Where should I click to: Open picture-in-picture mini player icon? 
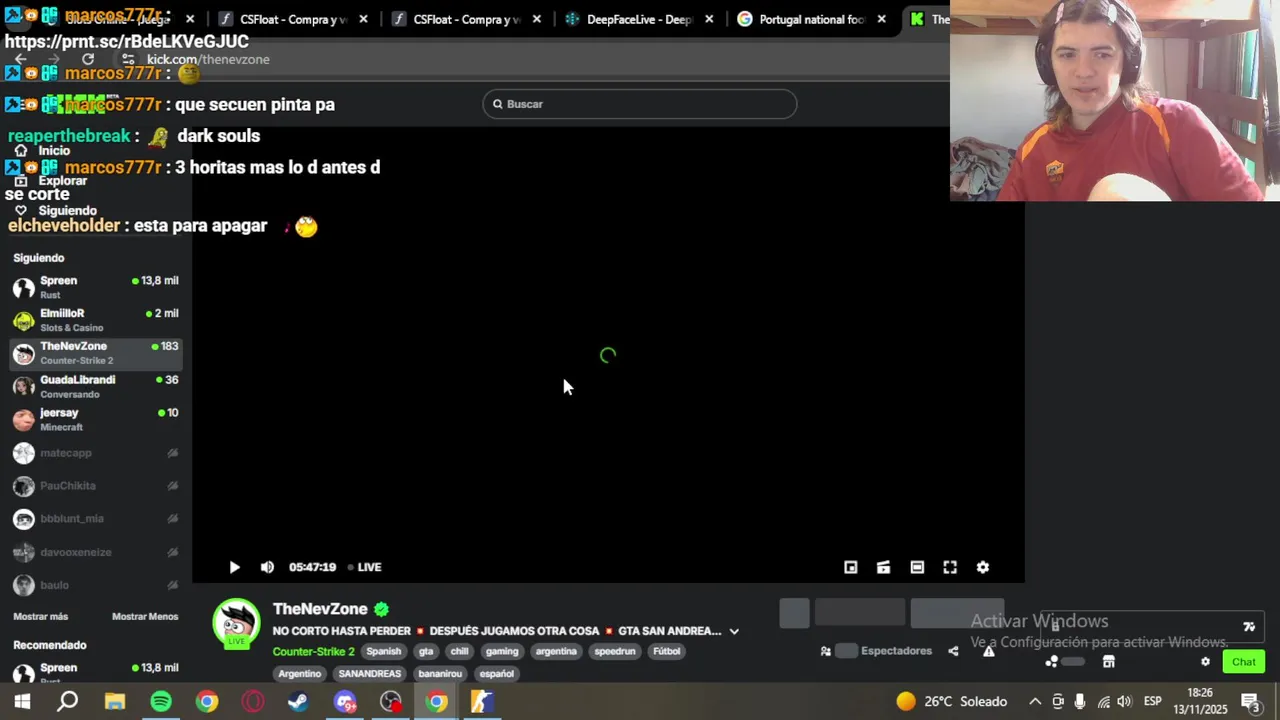(x=851, y=567)
